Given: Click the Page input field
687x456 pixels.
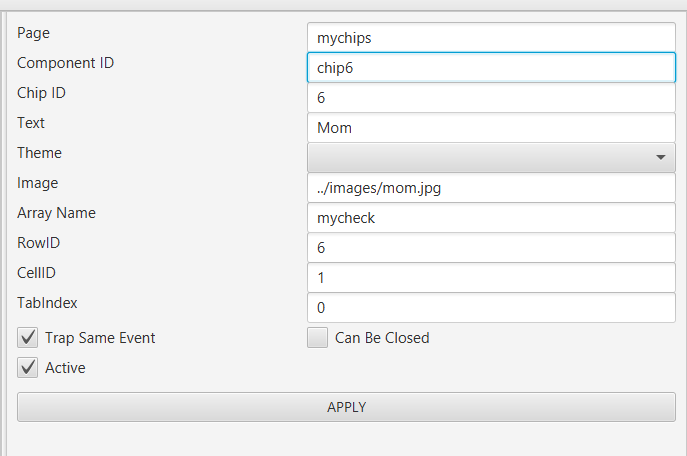Looking at the screenshot, I should [x=491, y=38].
